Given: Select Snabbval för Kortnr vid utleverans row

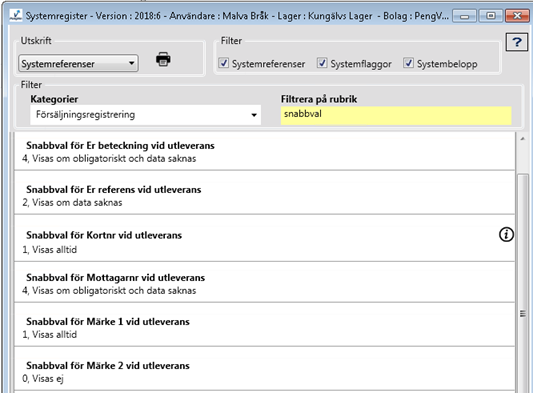Looking at the screenshot, I should pos(264,238).
